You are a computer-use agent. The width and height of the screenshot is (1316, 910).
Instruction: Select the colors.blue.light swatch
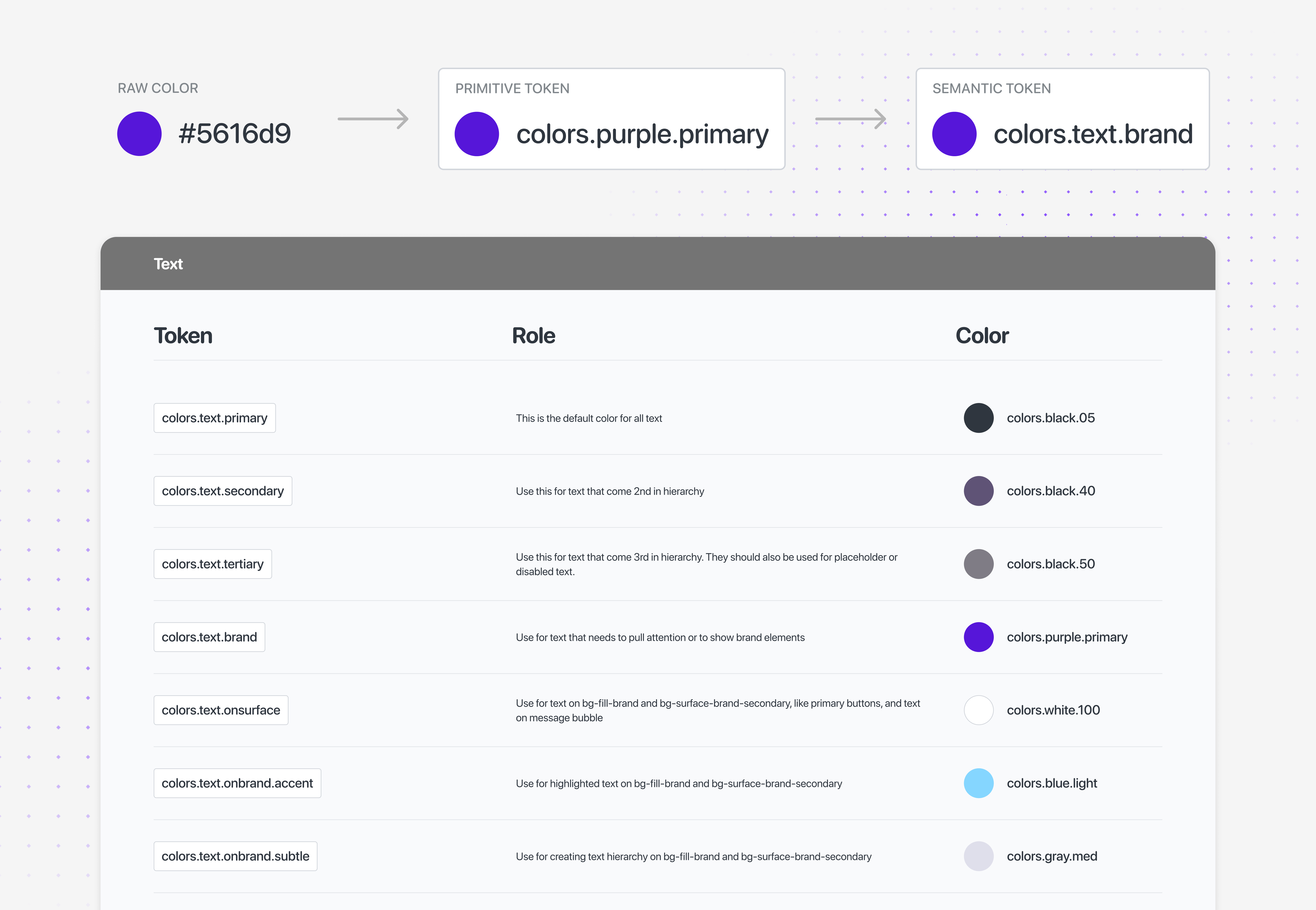click(979, 783)
